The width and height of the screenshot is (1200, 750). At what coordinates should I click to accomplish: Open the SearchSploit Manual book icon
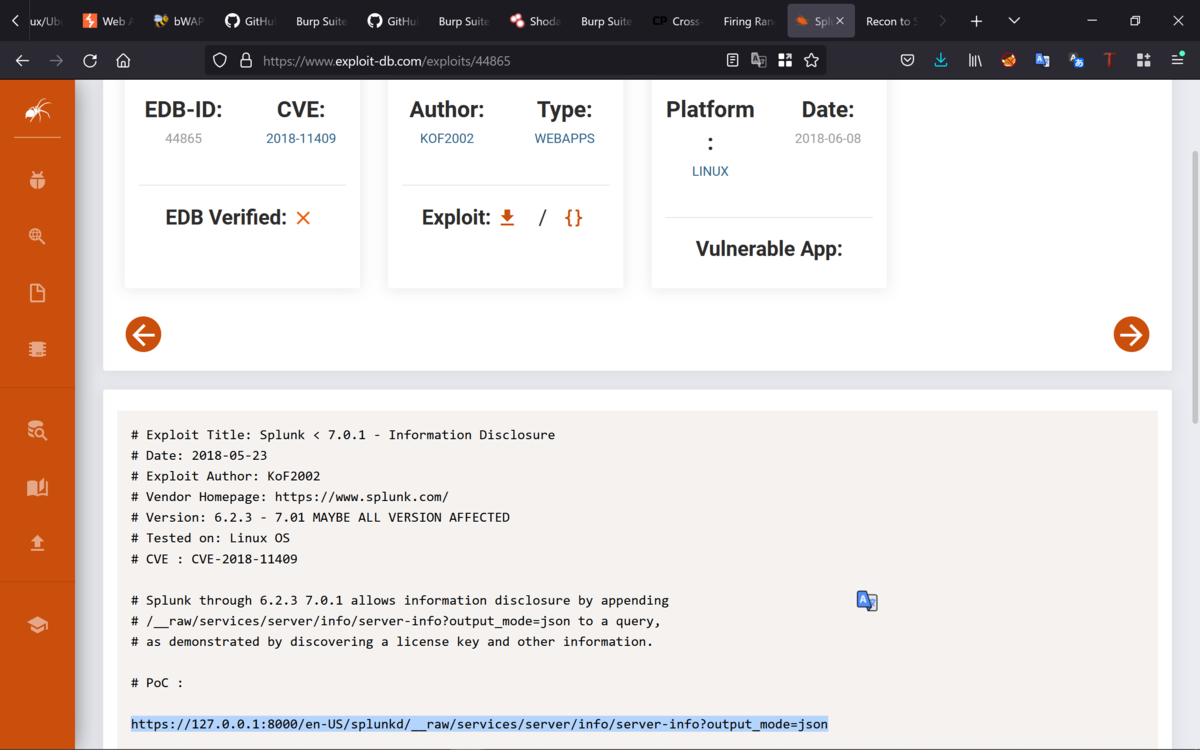37,487
